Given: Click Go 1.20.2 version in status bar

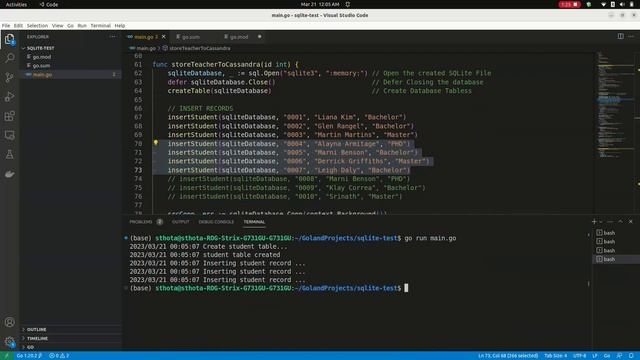Looking at the screenshot, I should coord(29,356).
